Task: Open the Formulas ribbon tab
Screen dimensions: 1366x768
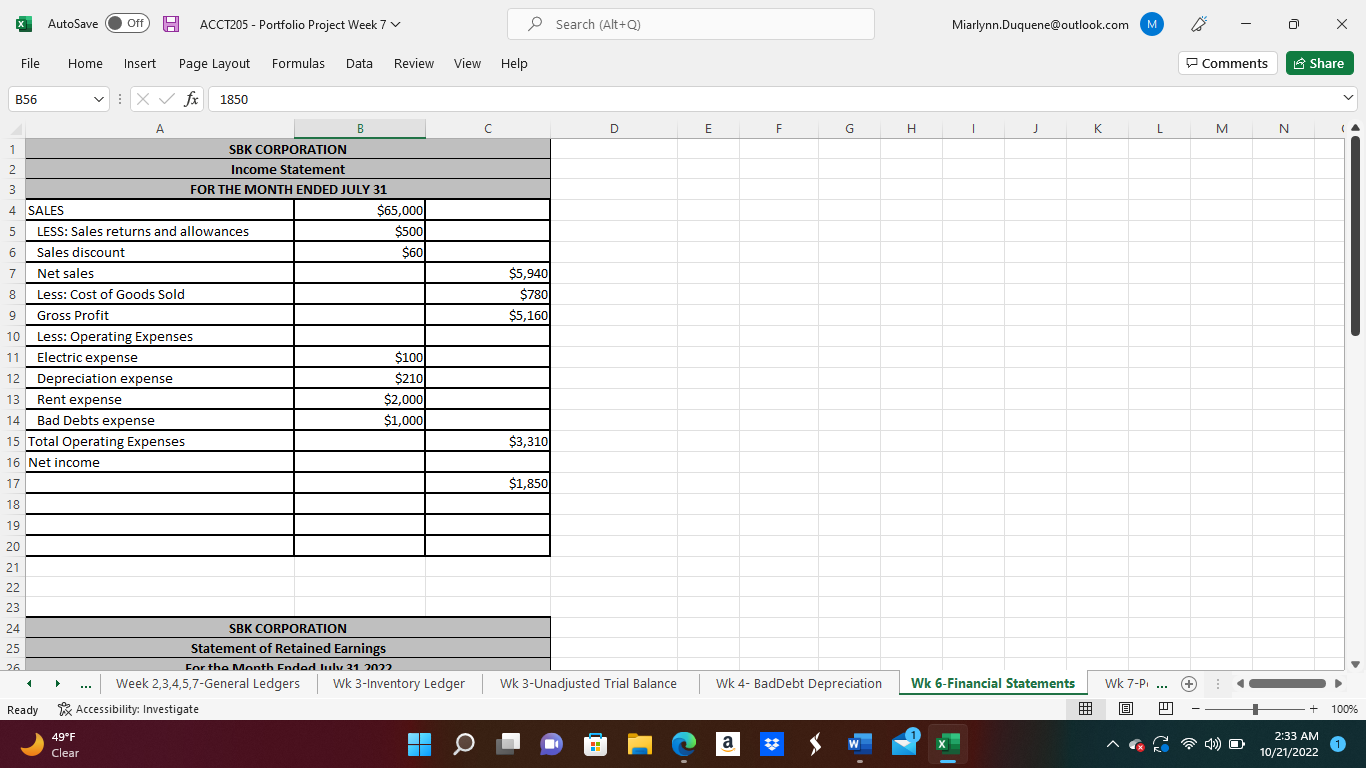Action: pos(298,63)
